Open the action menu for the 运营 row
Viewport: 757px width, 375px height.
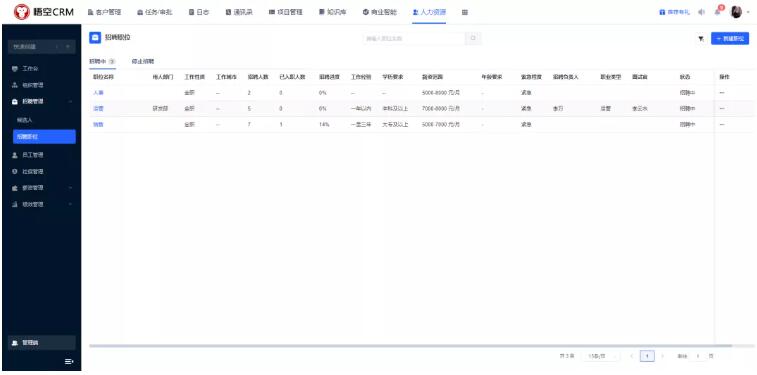[722, 109]
